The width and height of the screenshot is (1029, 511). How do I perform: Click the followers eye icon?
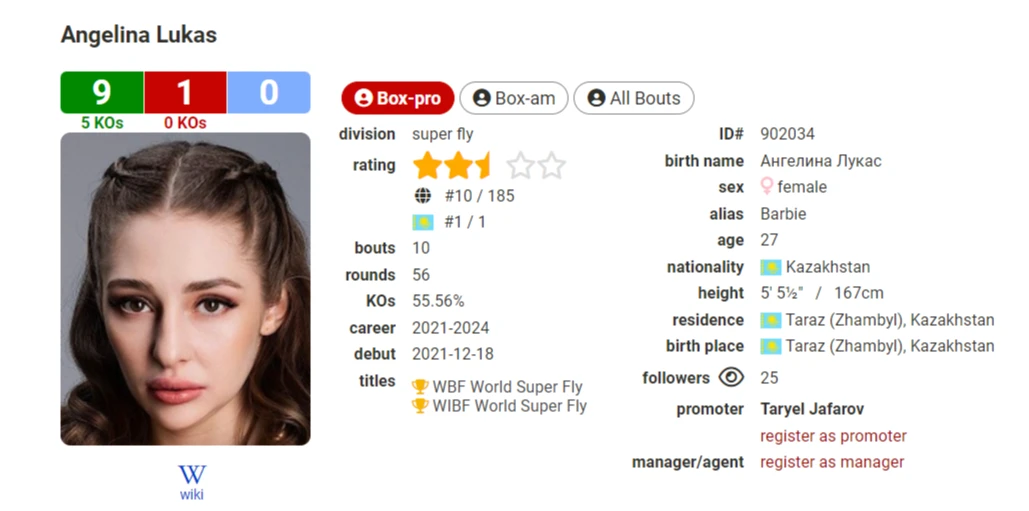(x=731, y=378)
